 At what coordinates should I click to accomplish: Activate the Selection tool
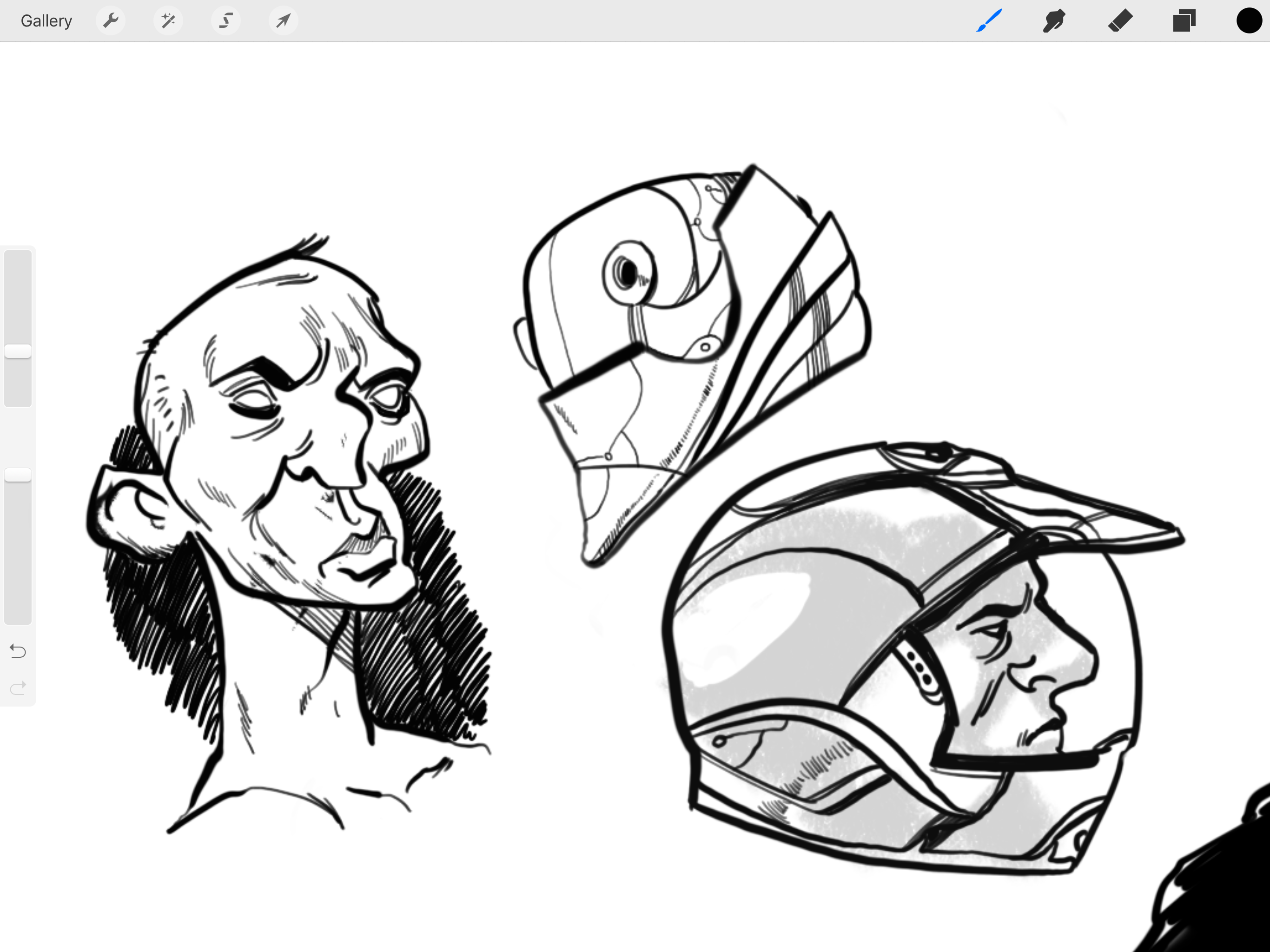[225, 20]
